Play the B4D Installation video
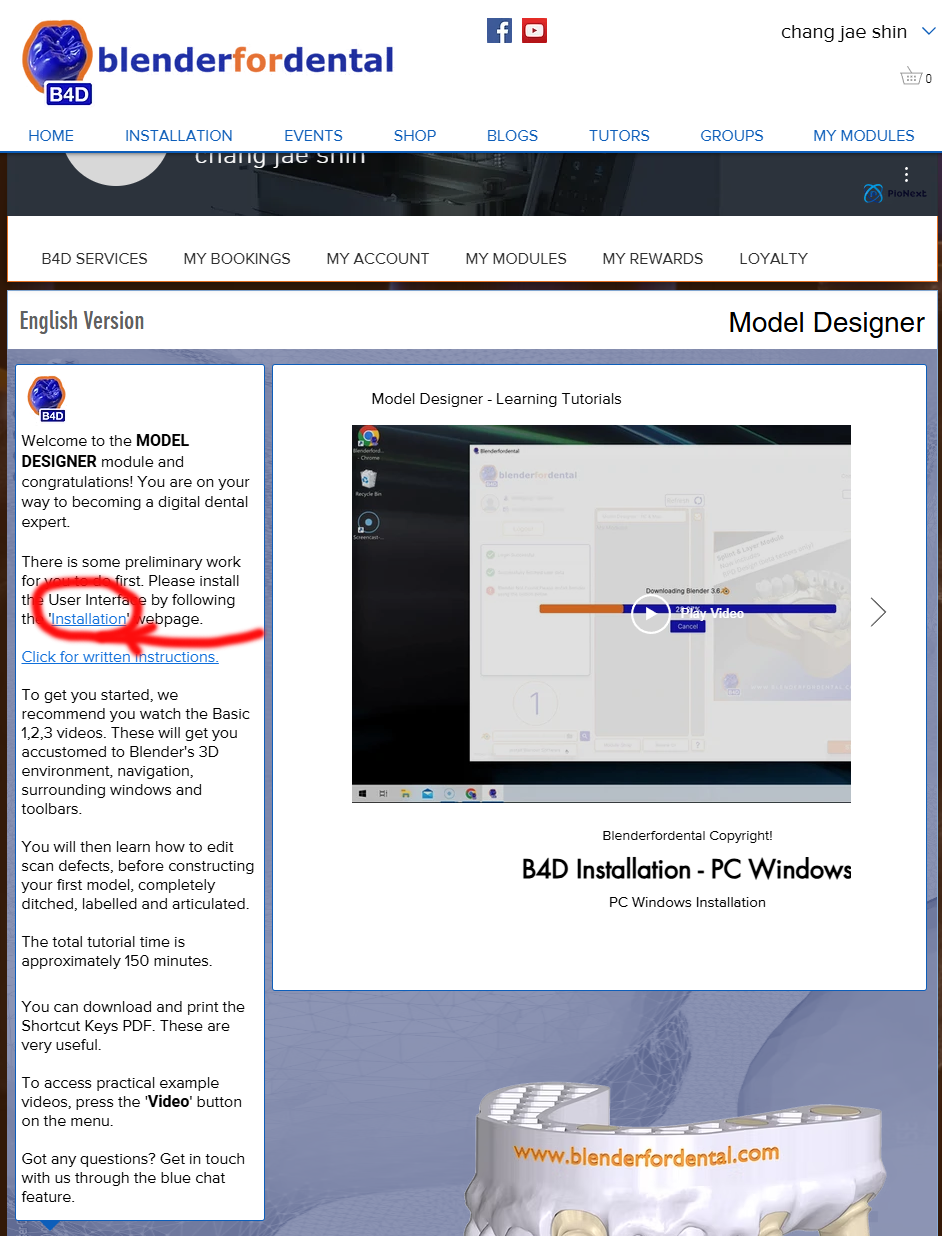Viewport: 942px width, 1236px height. (x=650, y=613)
